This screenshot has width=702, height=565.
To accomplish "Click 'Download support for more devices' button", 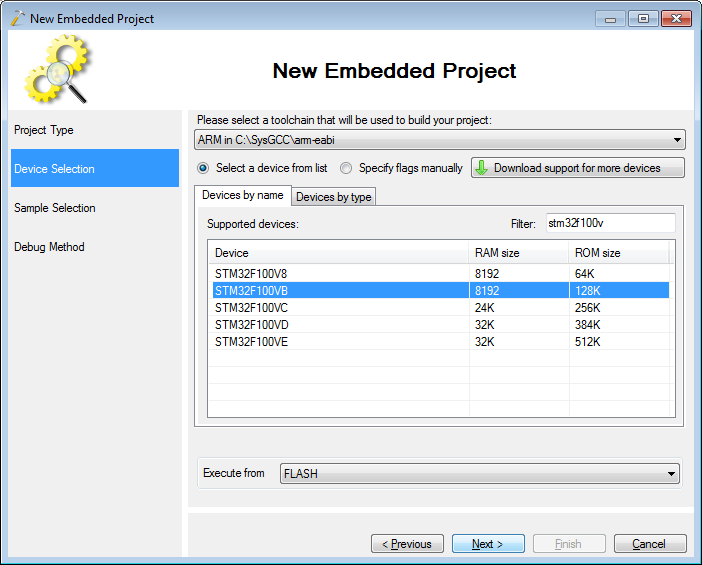I will click(578, 168).
